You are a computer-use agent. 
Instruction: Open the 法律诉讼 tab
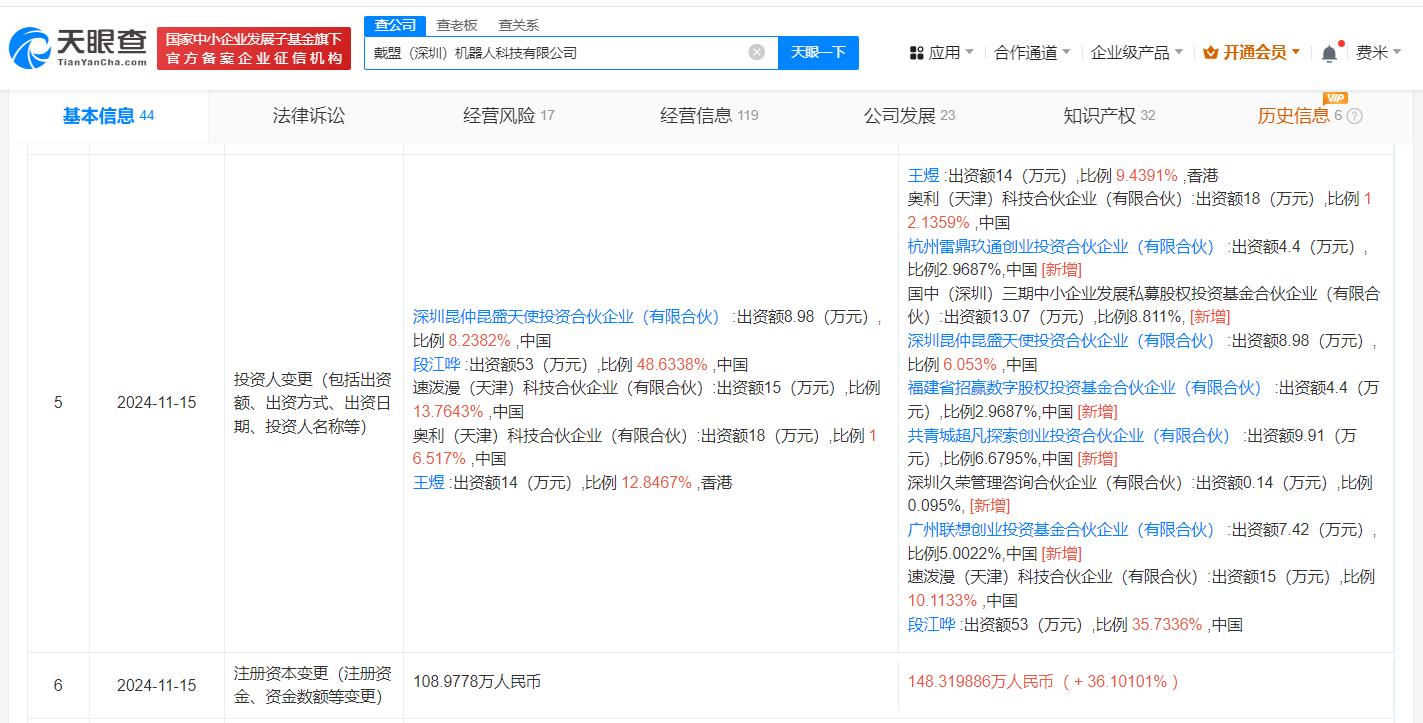click(309, 116)
